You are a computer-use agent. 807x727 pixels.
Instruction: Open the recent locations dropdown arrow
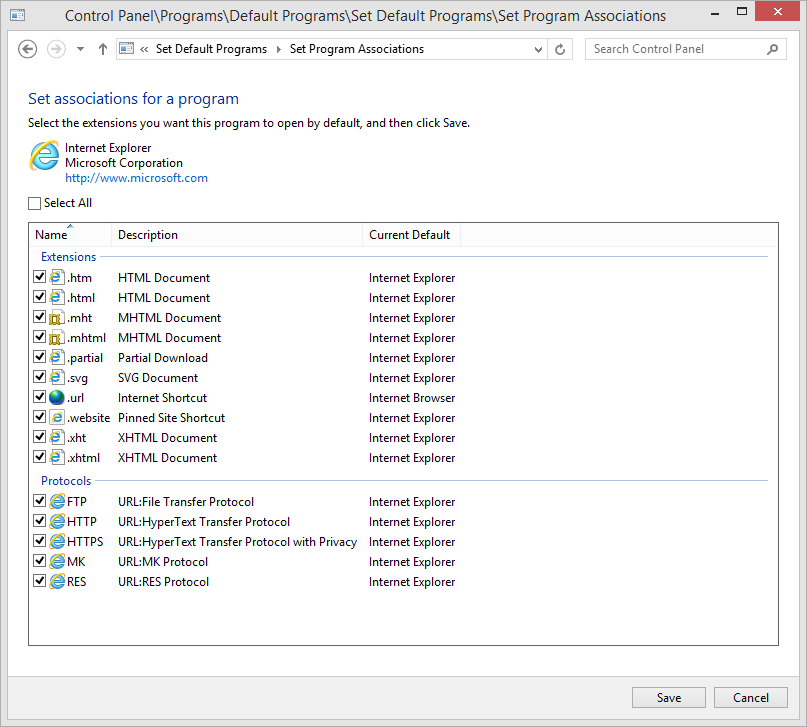[x=80, y=49]
